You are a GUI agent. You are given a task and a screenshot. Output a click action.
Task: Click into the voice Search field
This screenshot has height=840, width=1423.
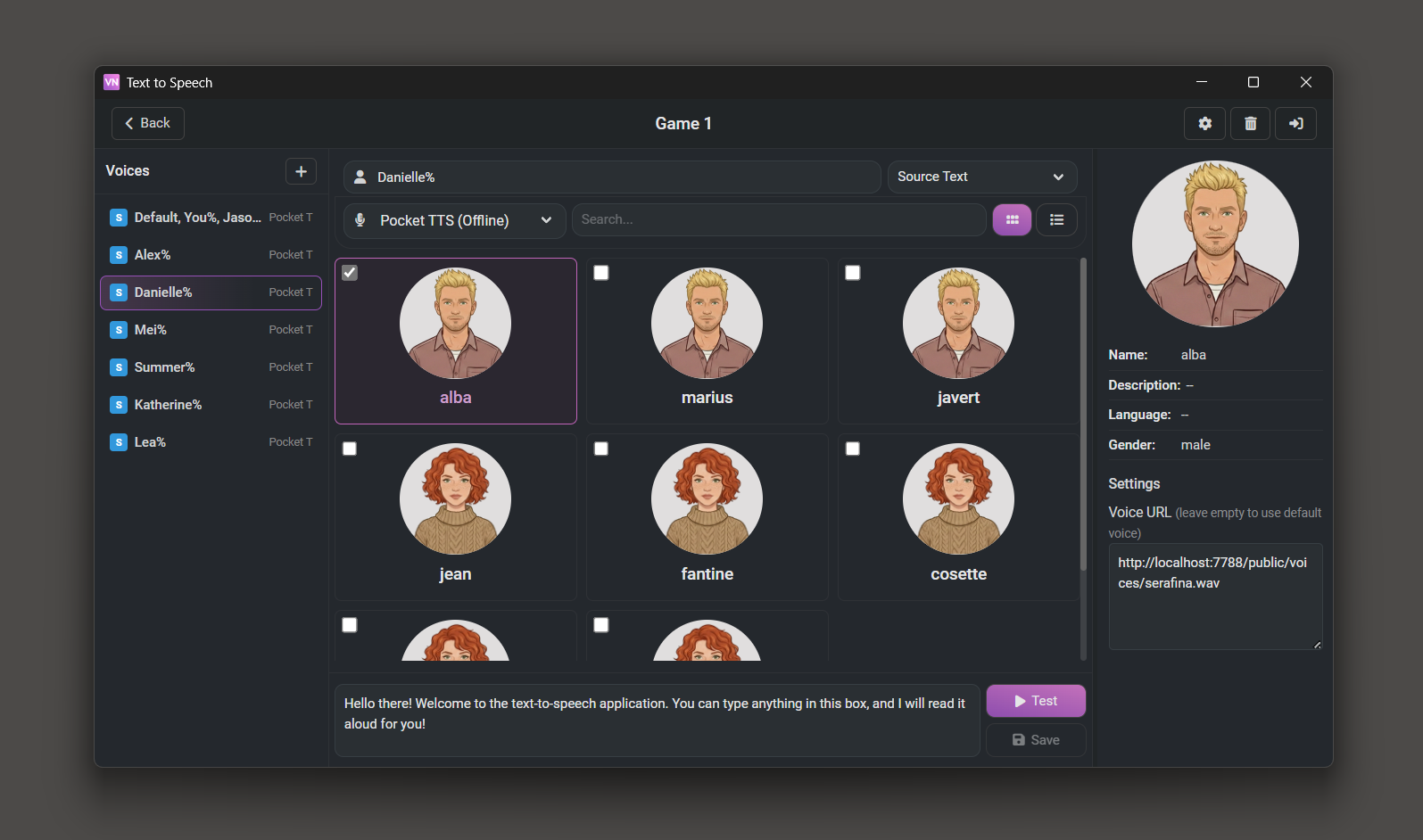pos(778,219)
